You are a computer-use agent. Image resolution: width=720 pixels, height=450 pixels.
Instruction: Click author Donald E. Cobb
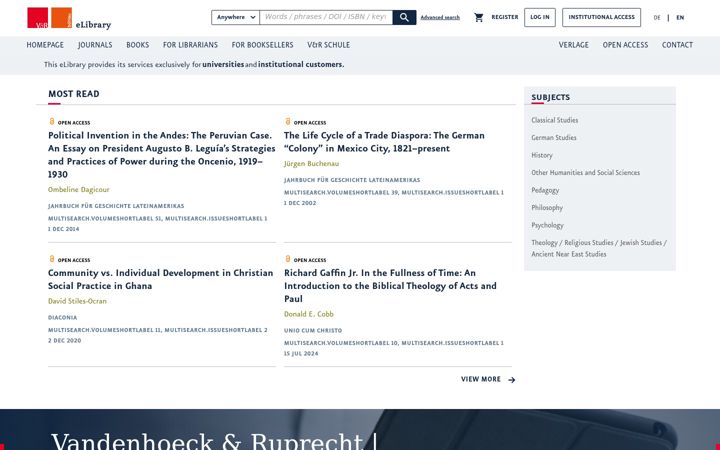point(309,314)
